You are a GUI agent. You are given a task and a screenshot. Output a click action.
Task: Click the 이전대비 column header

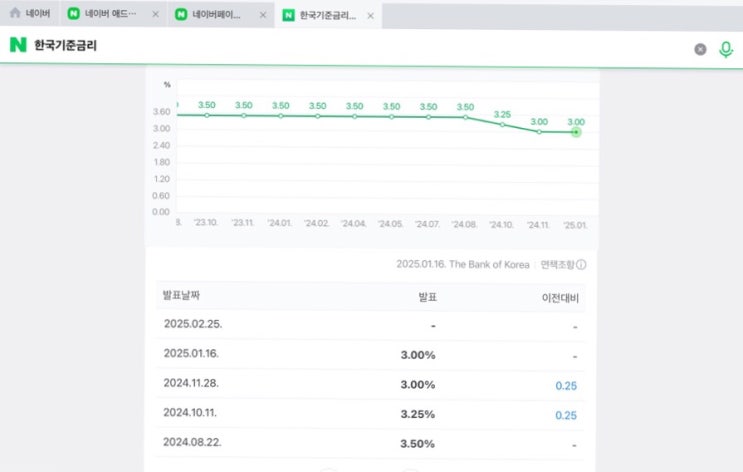coord(560,298)
